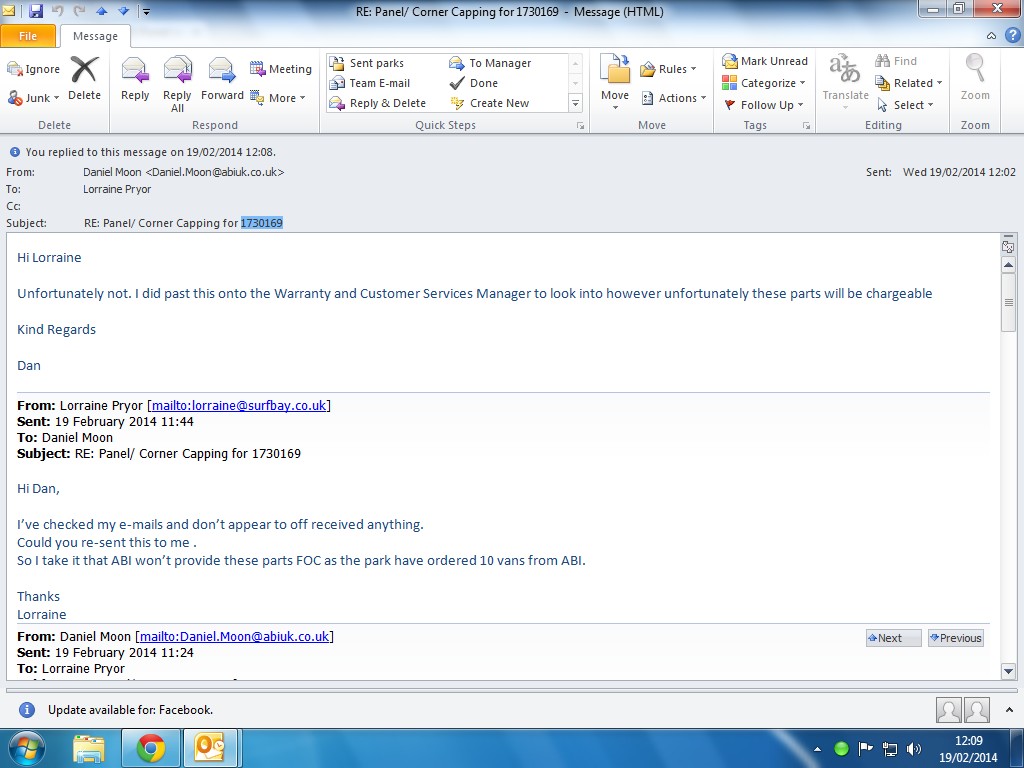Mark message Done via quick step
The width and height of the screenshot is (1024, 768).
[x=474, y=83]
